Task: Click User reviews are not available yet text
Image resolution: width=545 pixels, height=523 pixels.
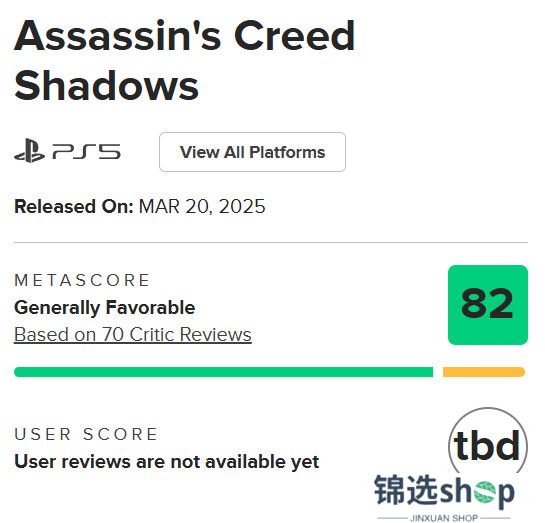Action: [x=166, y=462]
